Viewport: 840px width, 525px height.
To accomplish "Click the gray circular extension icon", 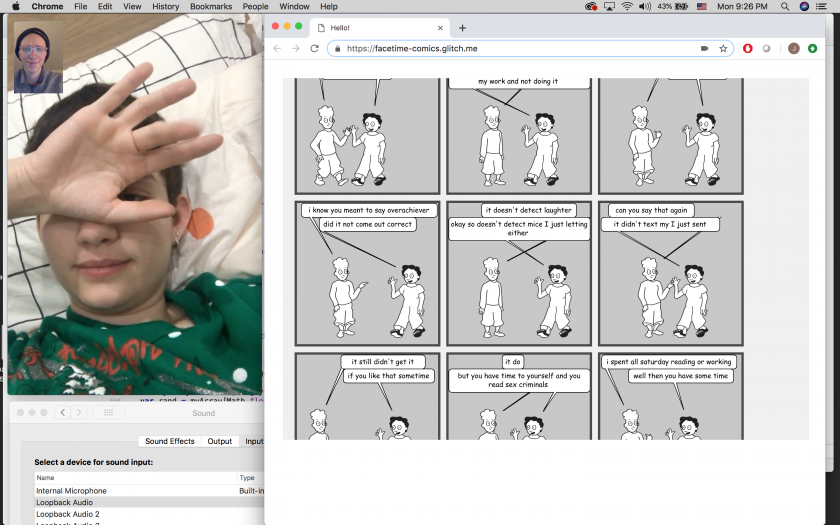I will 767,48.
